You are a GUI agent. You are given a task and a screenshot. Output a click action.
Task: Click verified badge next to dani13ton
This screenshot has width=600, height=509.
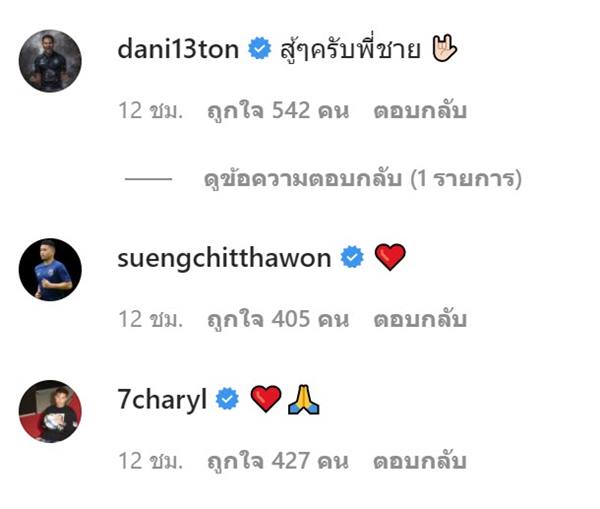point(259,49)
